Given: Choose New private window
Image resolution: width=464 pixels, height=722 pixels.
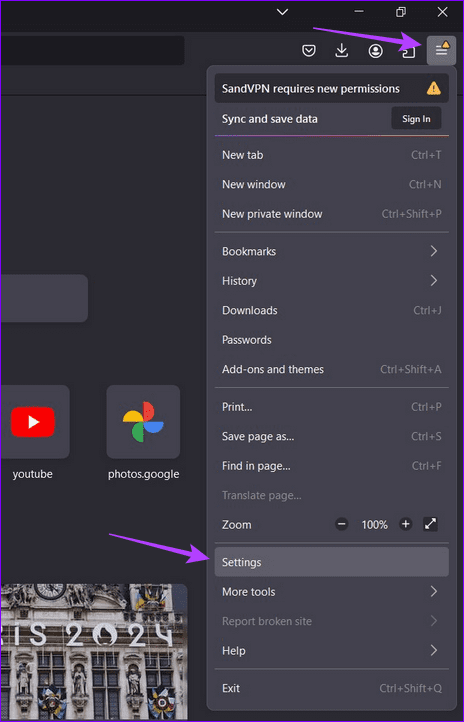Looking at the screenshot, I should tap(331, 214).
